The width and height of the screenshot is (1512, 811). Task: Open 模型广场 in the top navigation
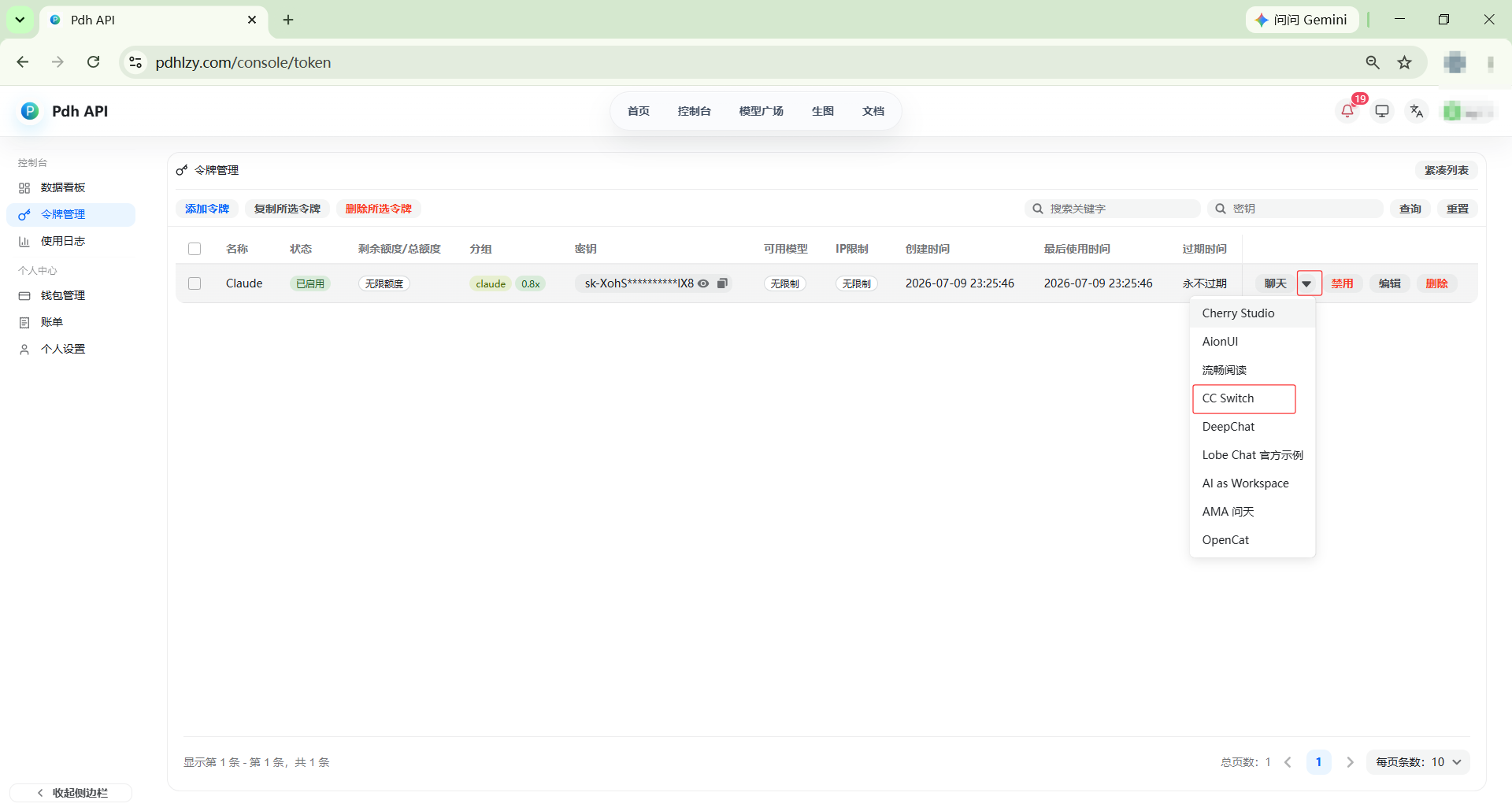762,111
